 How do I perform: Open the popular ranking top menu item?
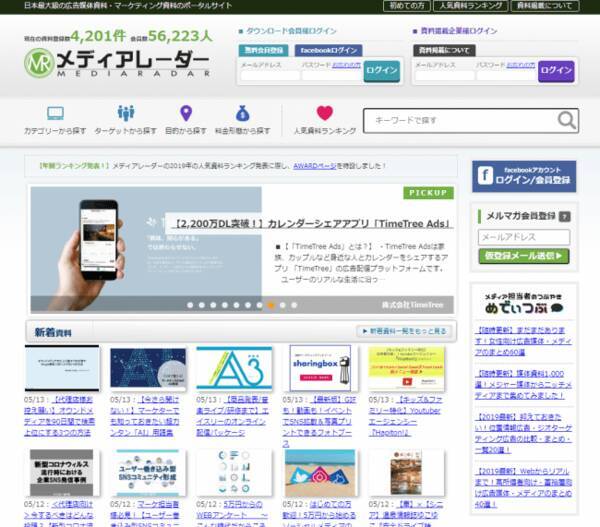(471, 6)
